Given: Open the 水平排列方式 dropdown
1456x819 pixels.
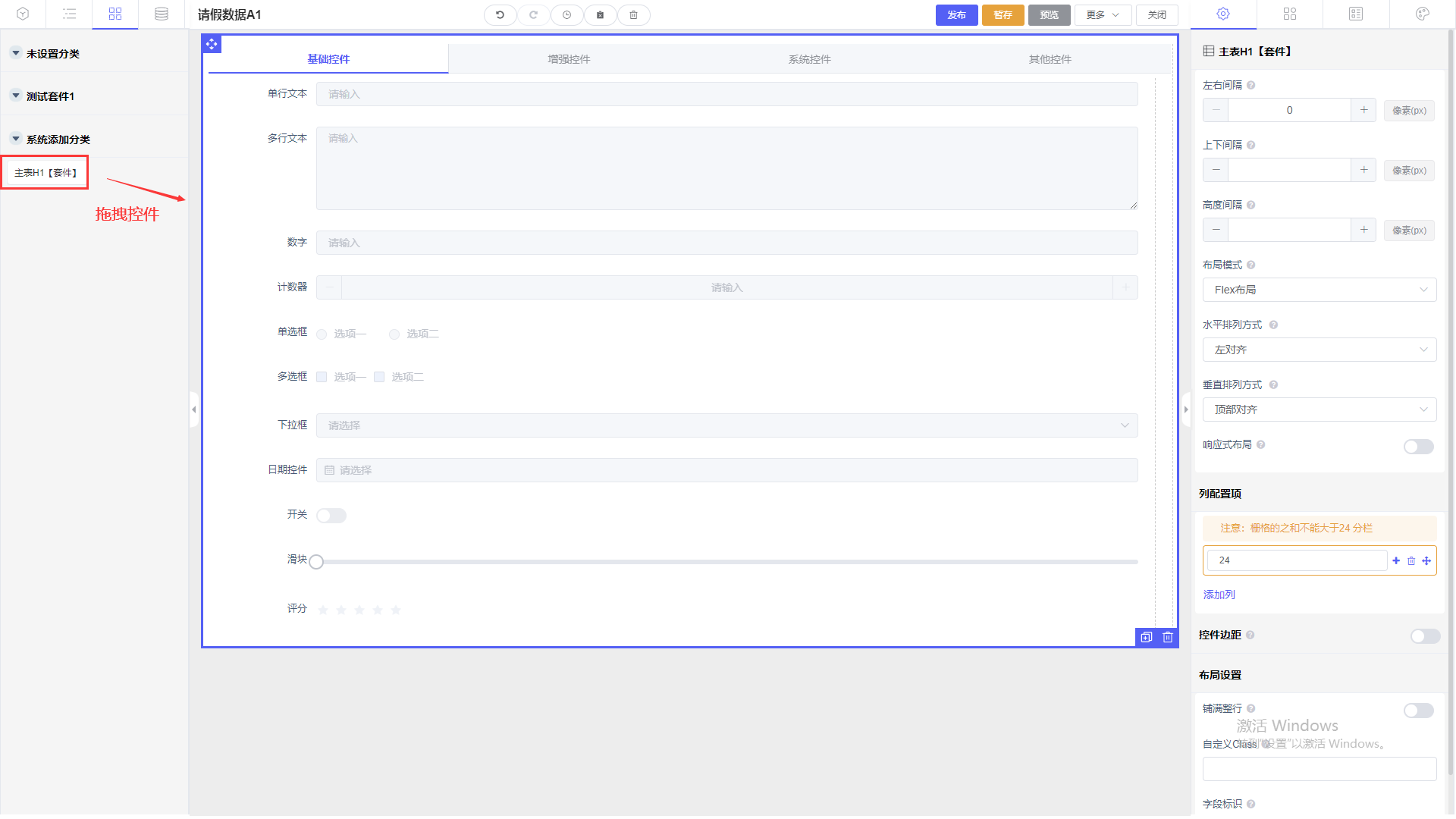Looking at the screenshot, I should 1319,350.
